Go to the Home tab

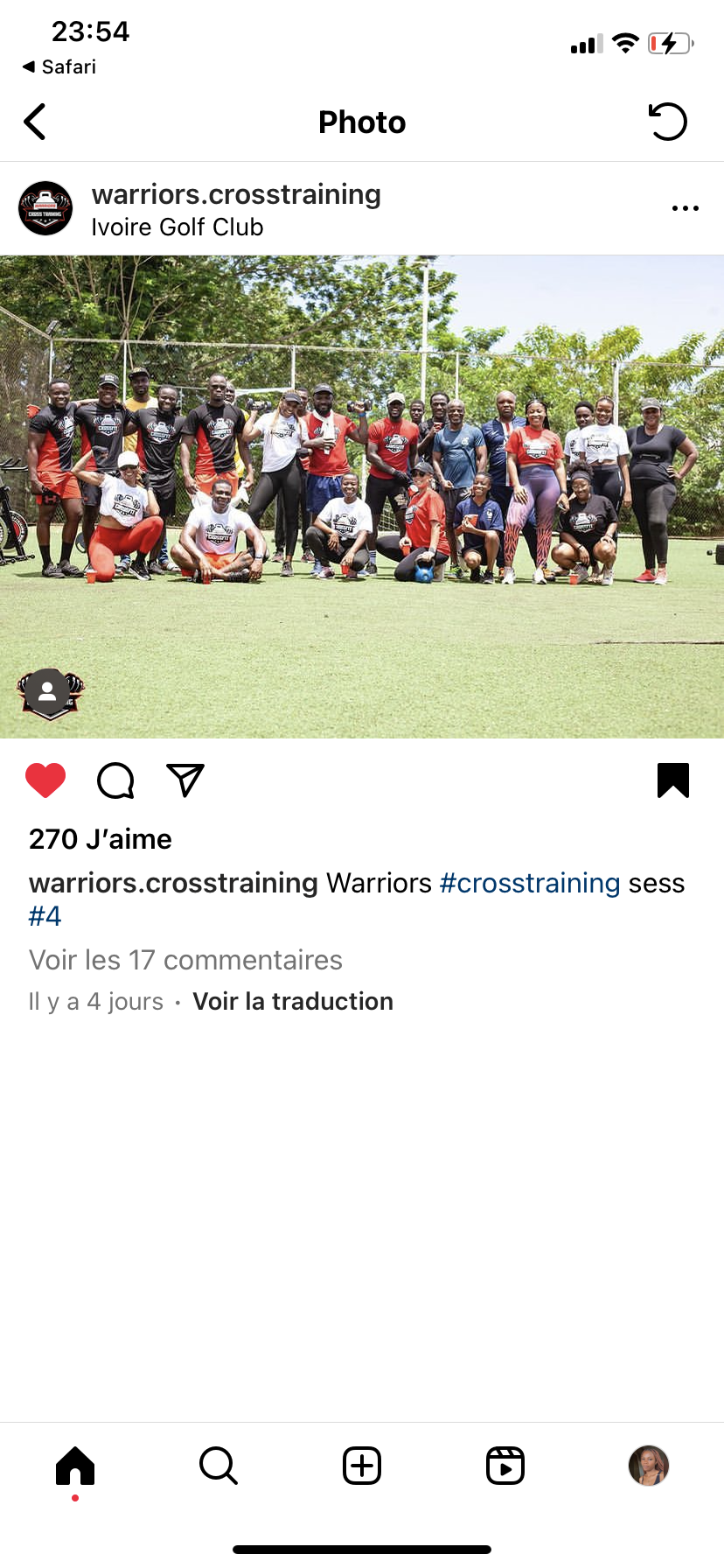pos(75,1466)
